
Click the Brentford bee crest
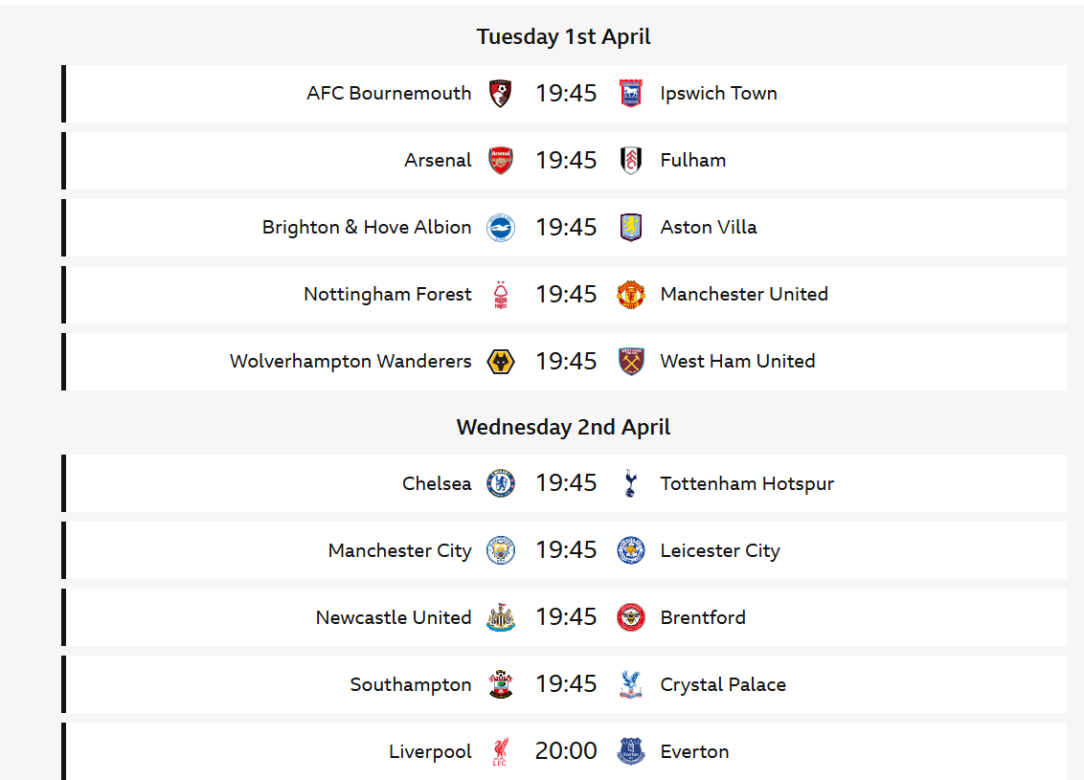[631, 618]
